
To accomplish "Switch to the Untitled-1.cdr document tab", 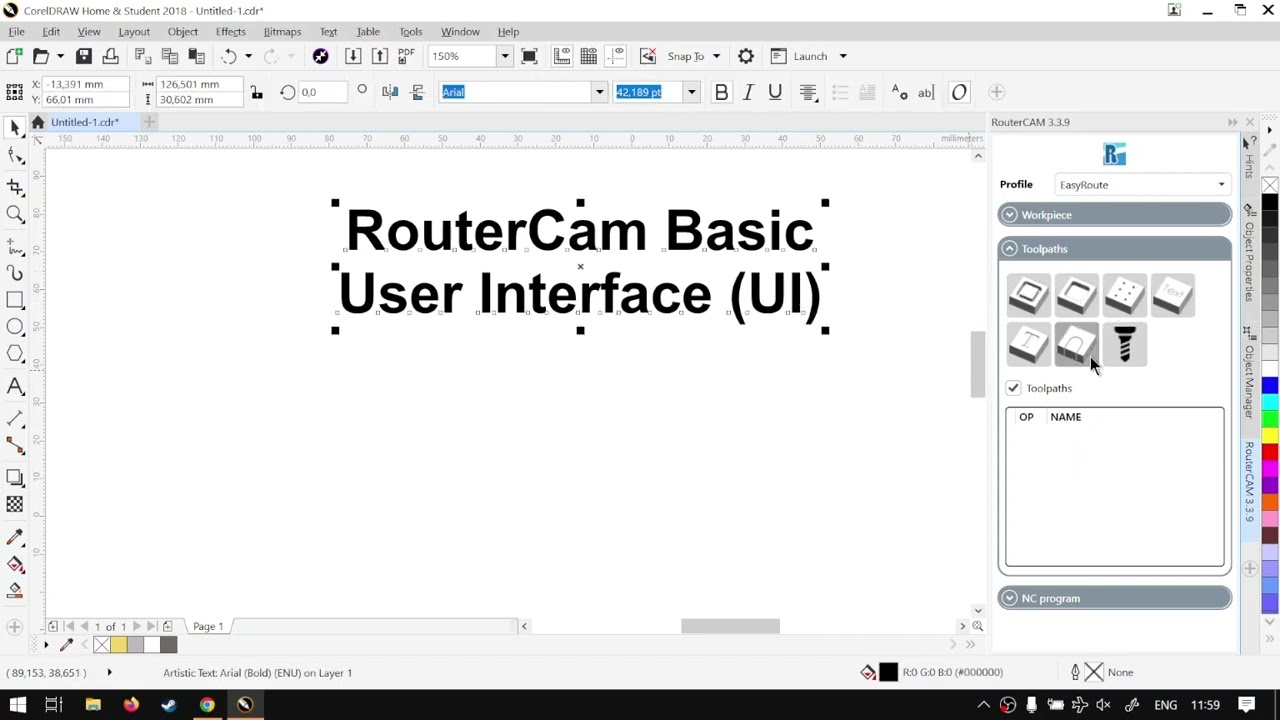I will pyautogui.click(x=85, y=122).
